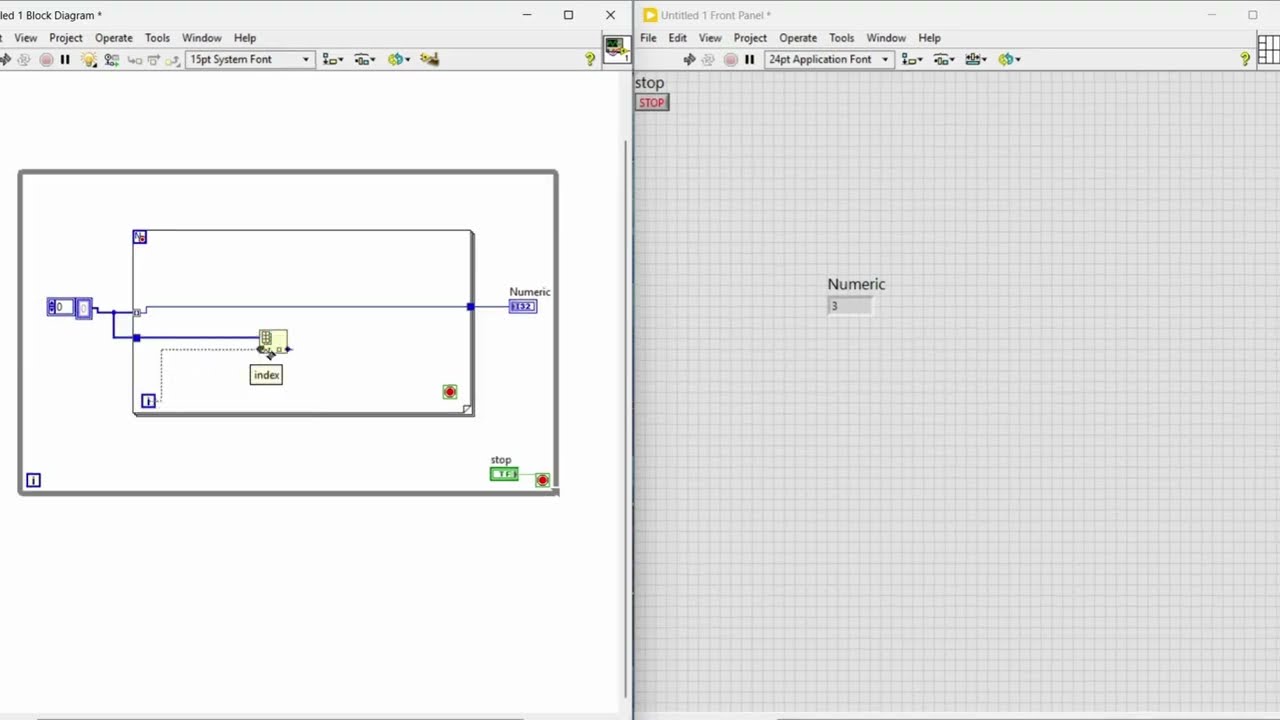Open Edit menu in Front Panel window
The image size is (1280, 720).
click(678, 38)
